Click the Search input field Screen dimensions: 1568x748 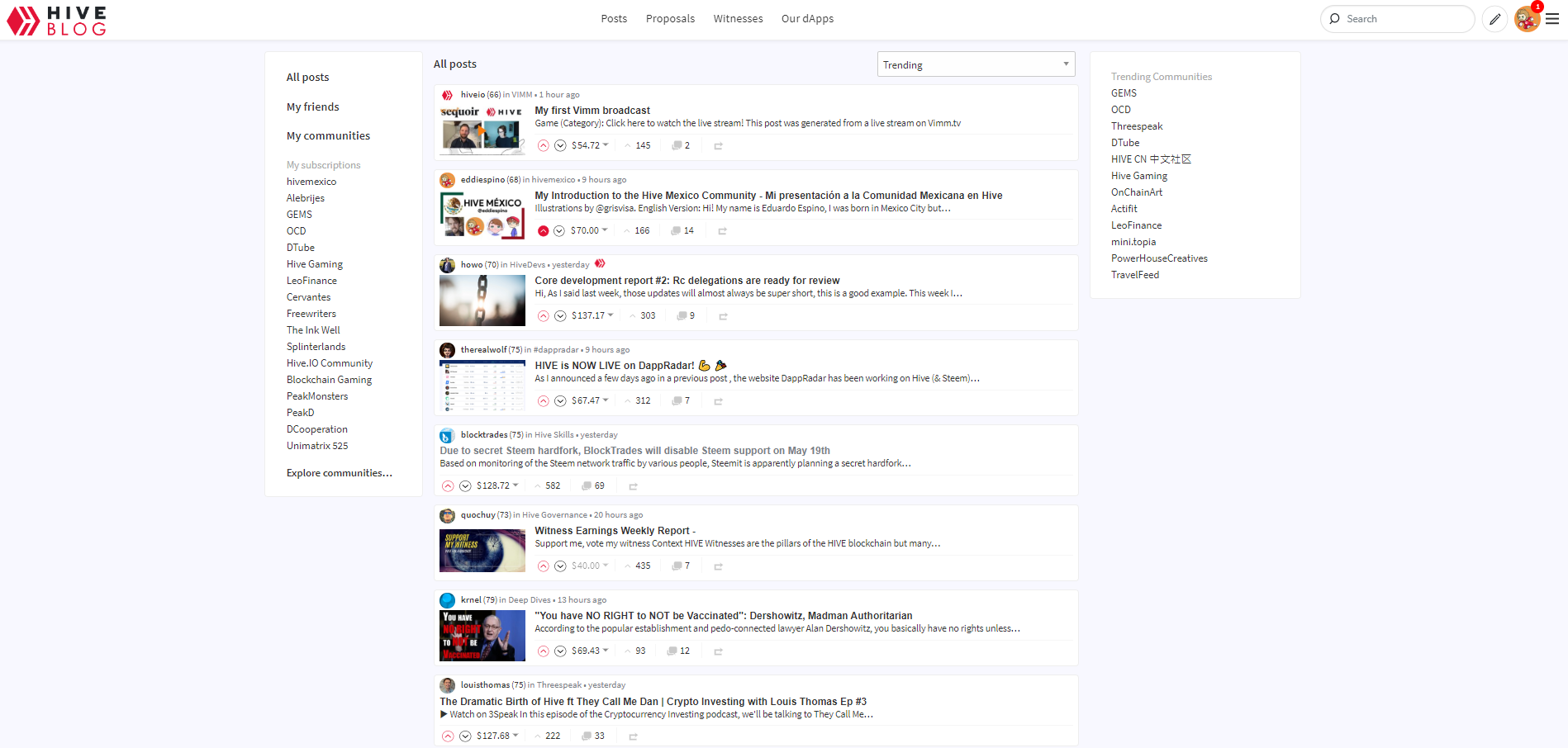1404,19
